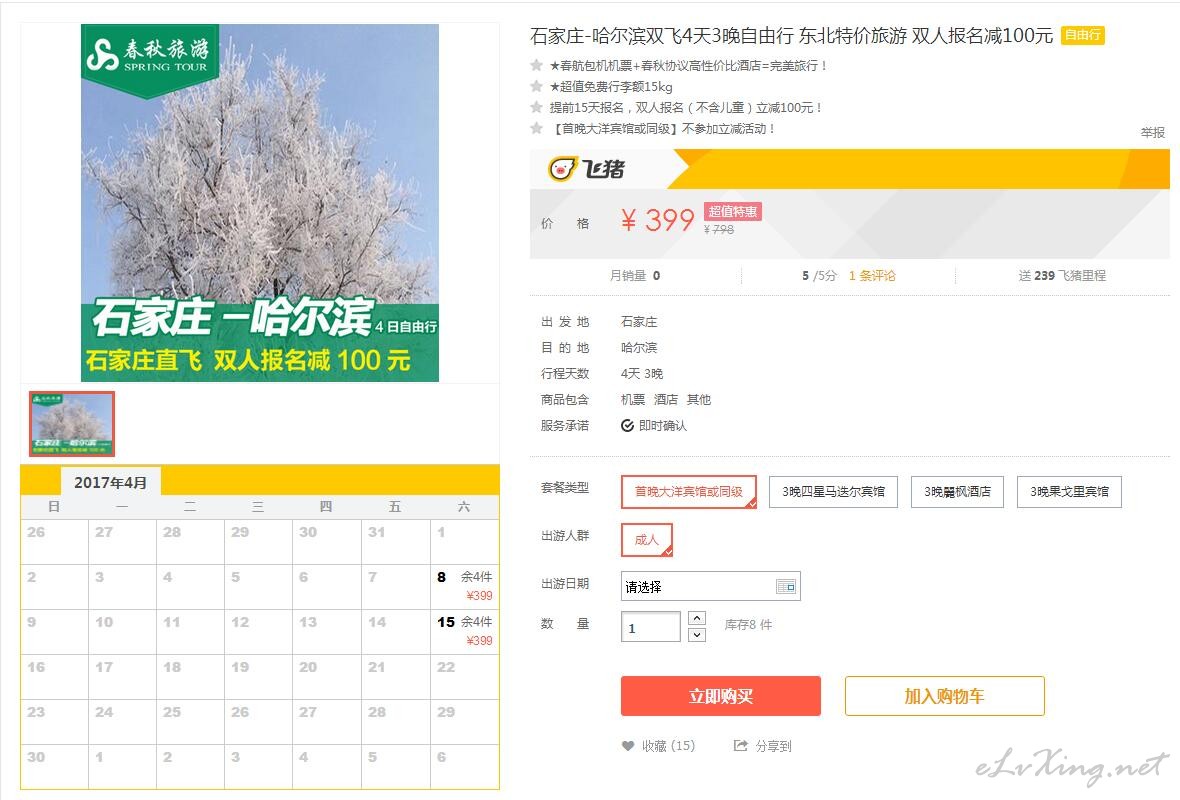
Task: Open the 出游日期 date selection dropdown
Action: (x=710, y=586)
